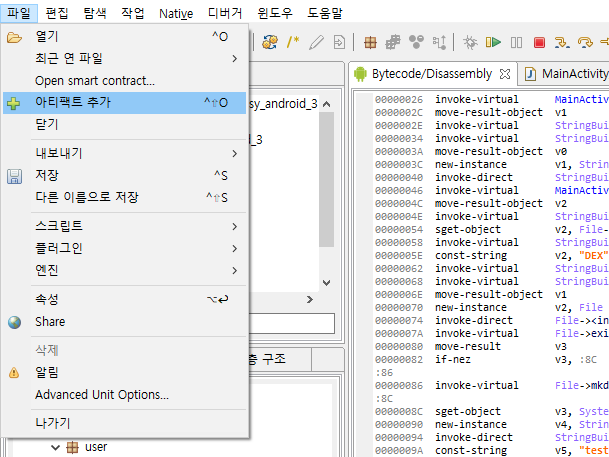Image resolution: width=609 pixels, height=457 pixels.
Task: Click the project panel scroll up arrow
Action: 327,104
